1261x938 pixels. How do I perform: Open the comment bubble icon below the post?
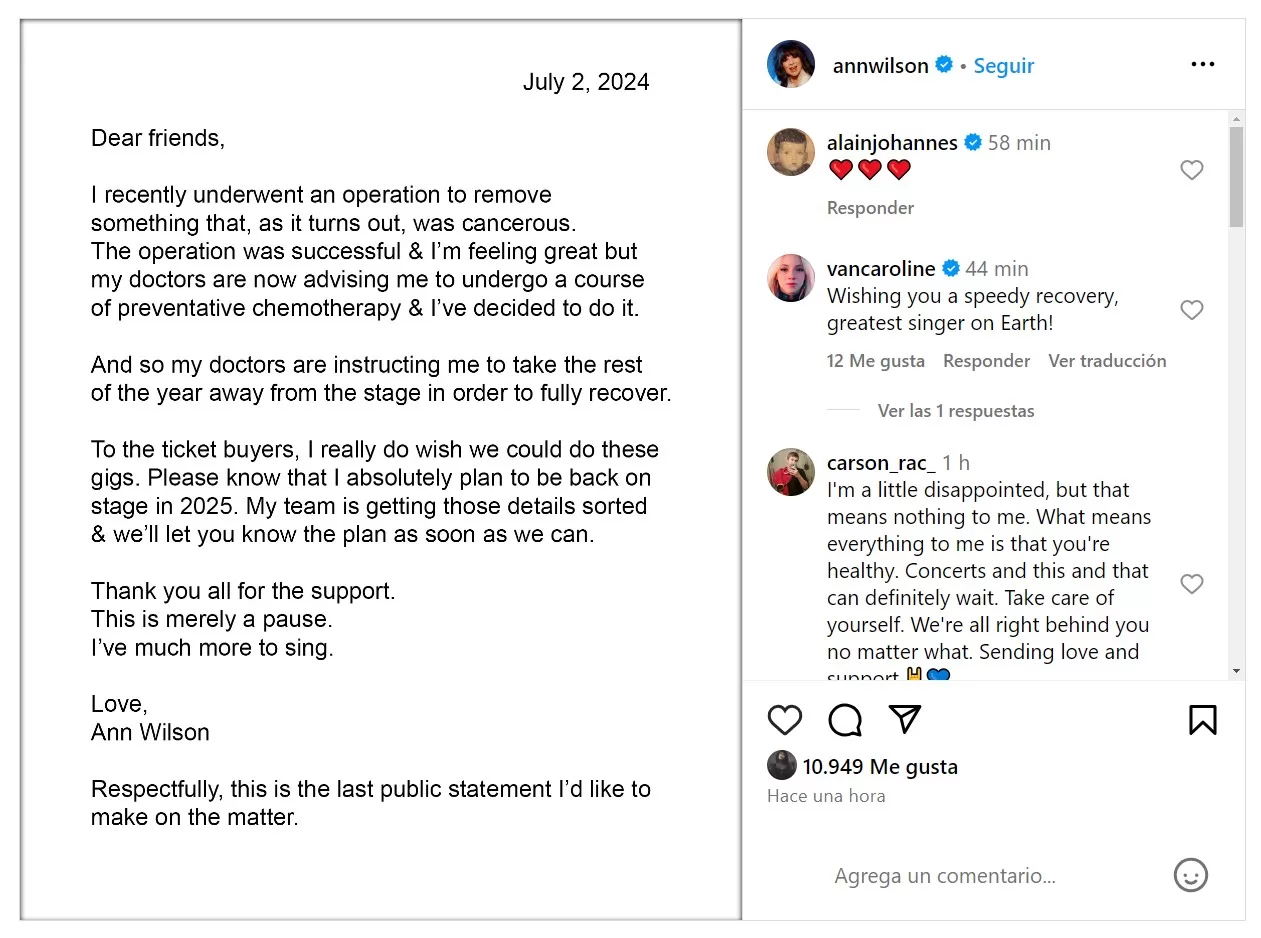(x=845, y=720)
